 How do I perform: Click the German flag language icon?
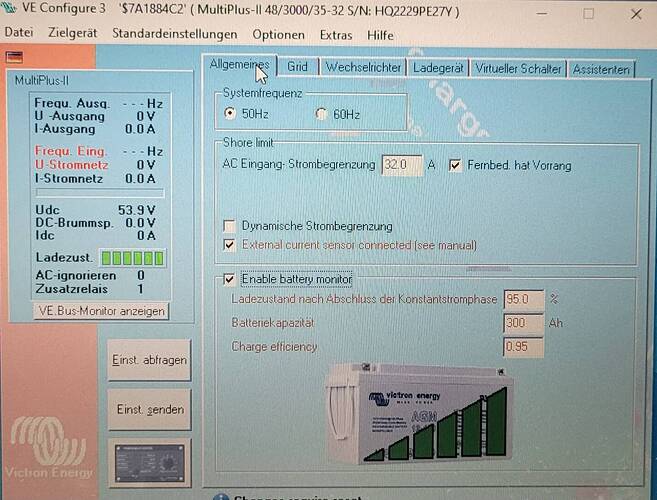tap(14, 57)
